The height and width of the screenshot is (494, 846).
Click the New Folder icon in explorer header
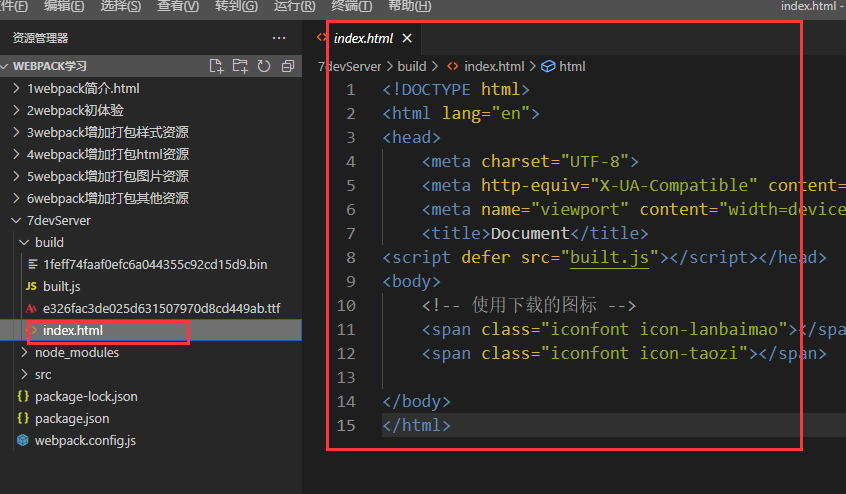point(240,66)
